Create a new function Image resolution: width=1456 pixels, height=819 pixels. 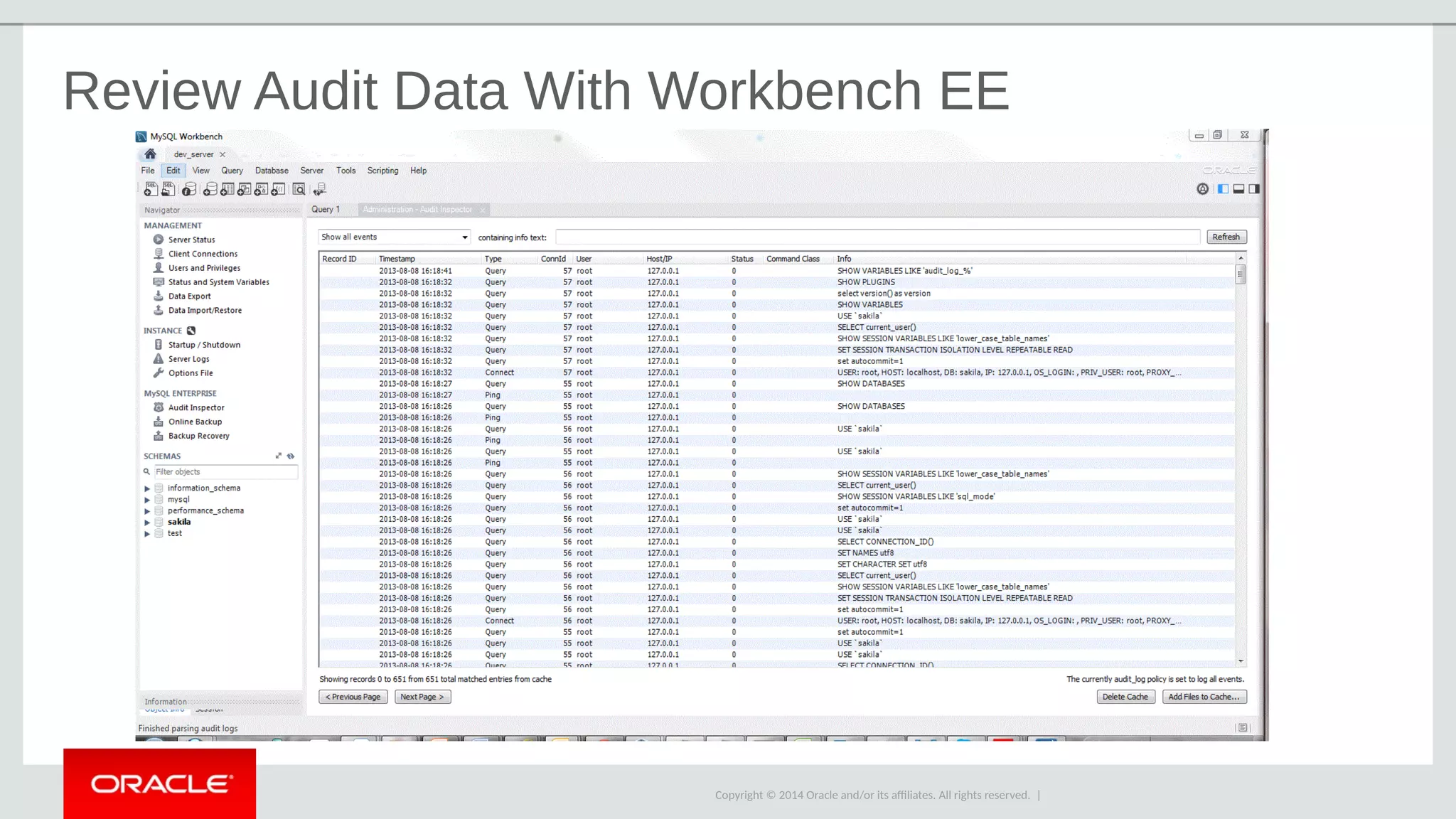[278, 189]
